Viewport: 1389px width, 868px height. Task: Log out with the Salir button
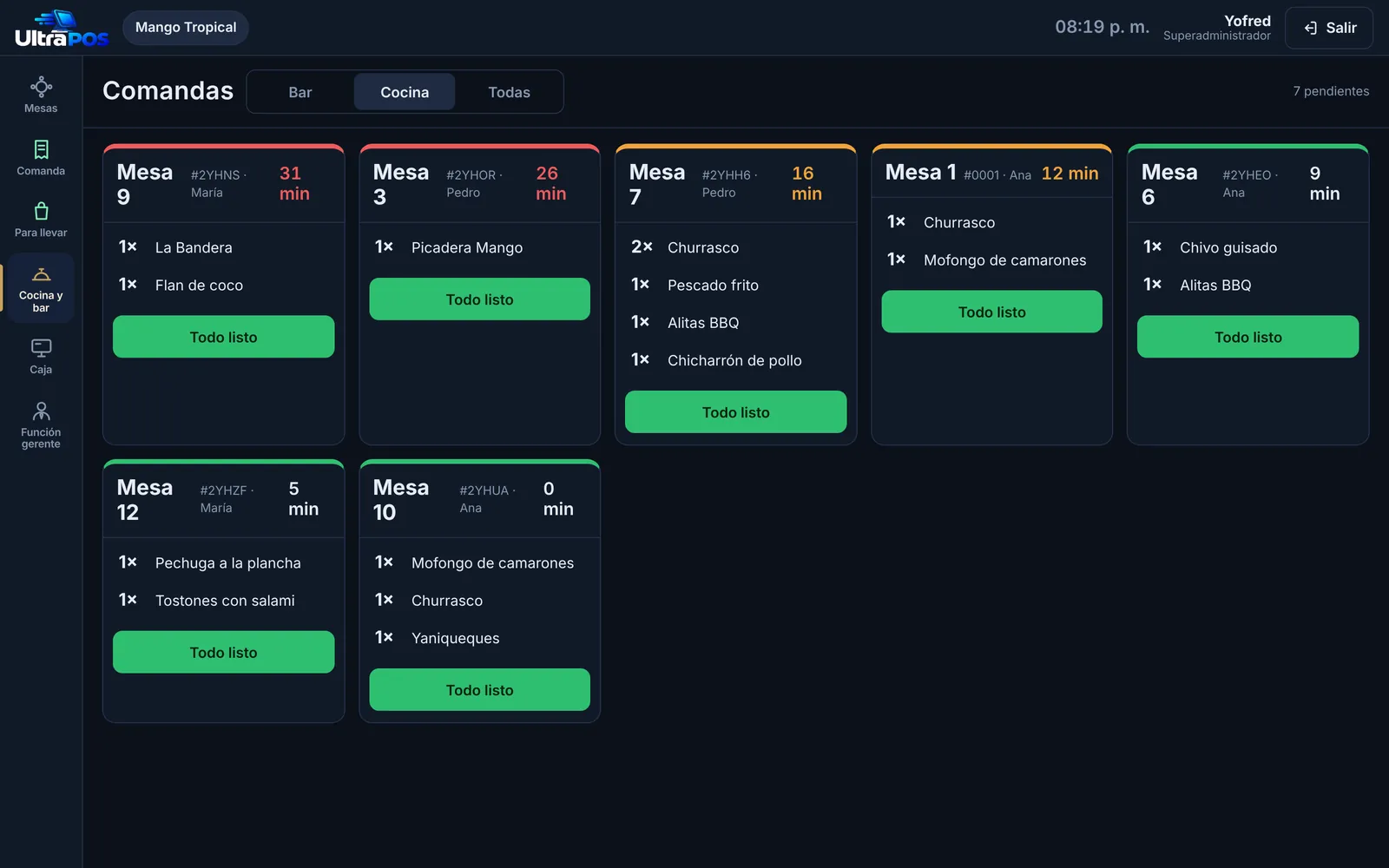1329,28
